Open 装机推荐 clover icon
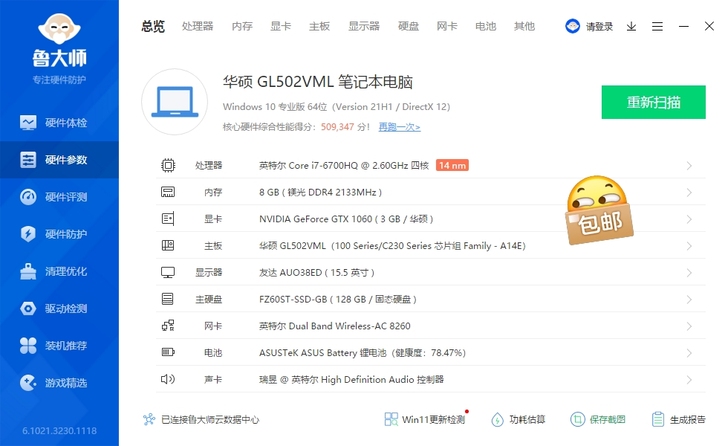 point(28,346)
